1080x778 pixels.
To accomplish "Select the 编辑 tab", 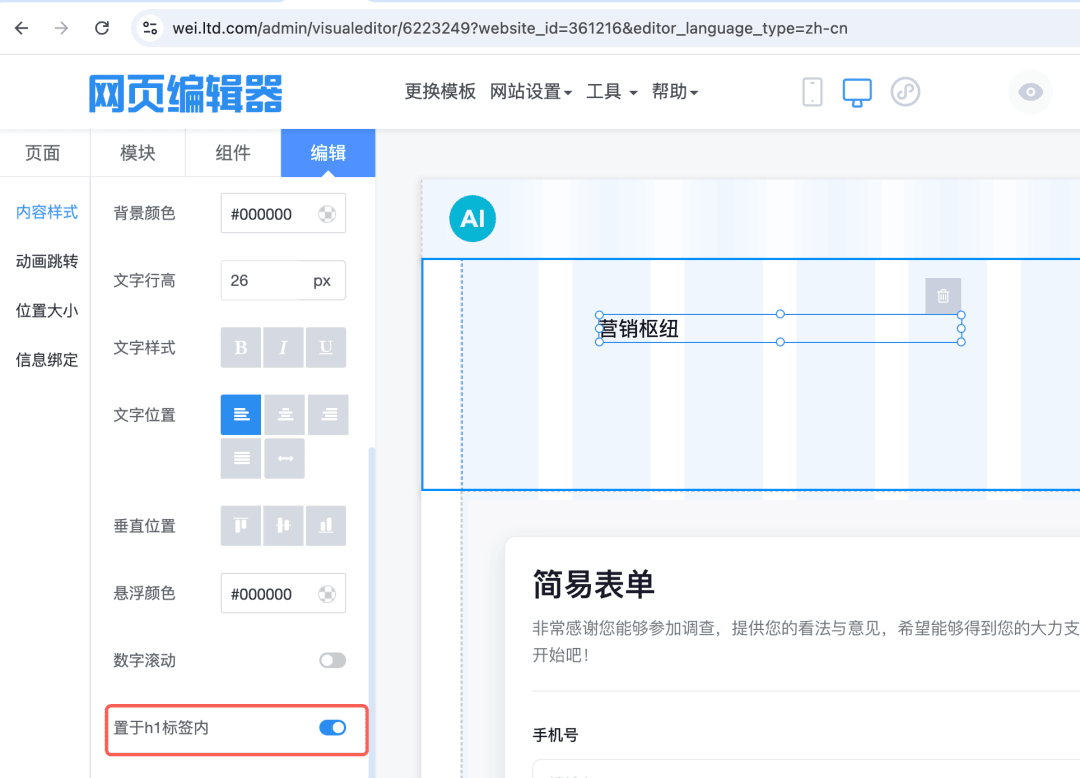I will 328,153.
